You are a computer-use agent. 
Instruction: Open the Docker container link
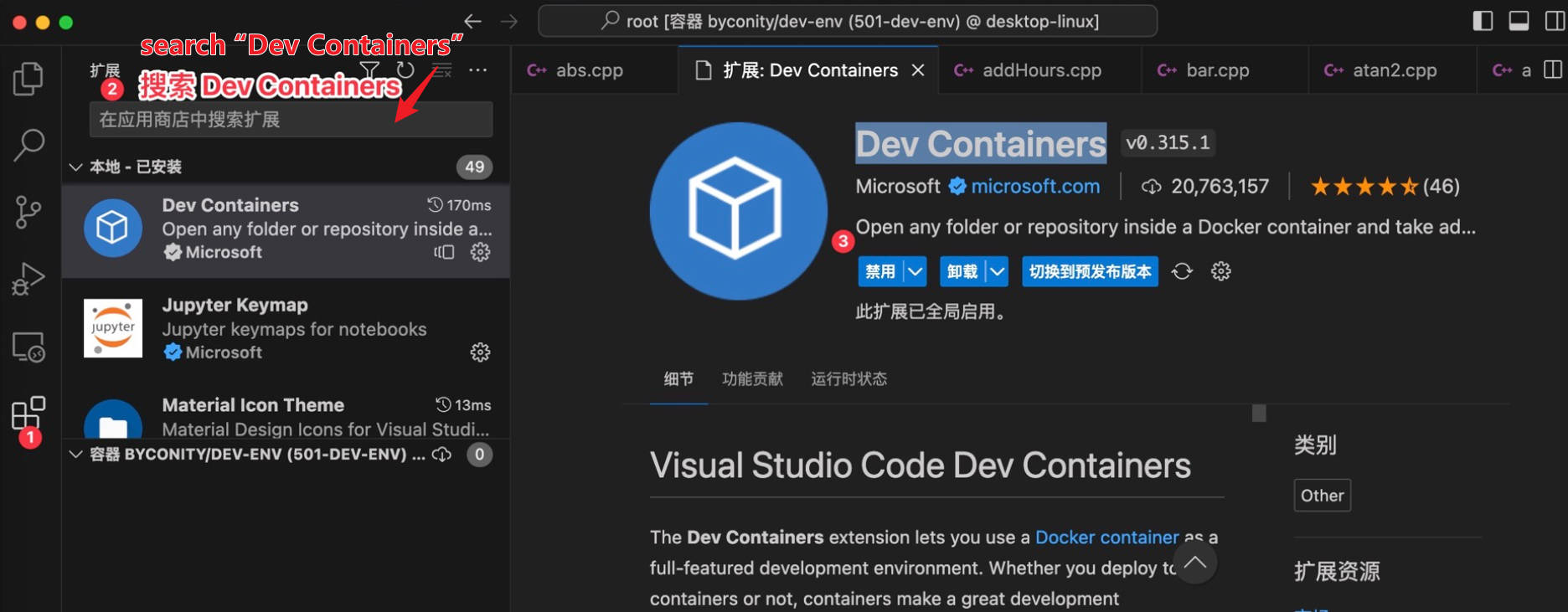pos(1106,537)
